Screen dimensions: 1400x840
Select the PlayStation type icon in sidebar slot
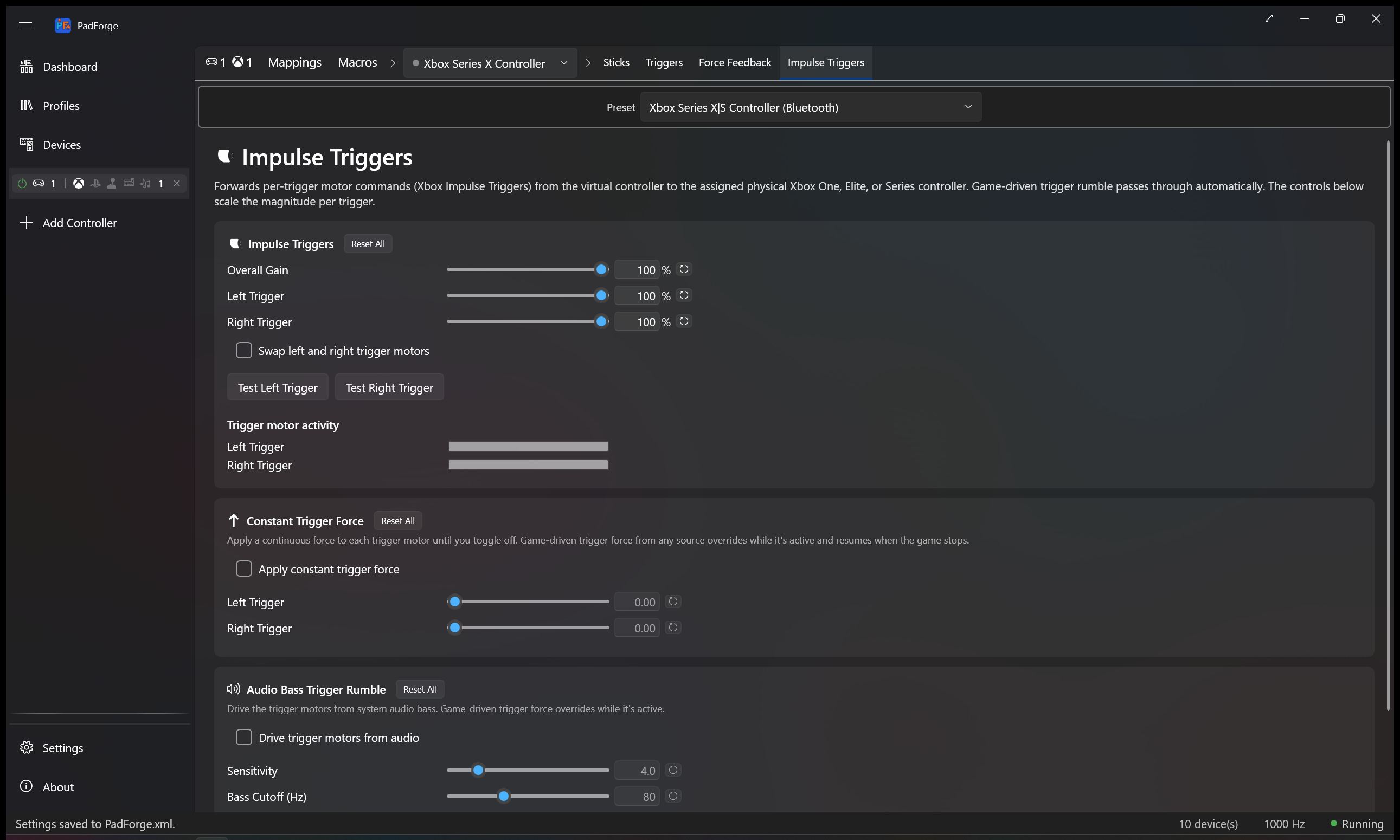coord(95,183)
